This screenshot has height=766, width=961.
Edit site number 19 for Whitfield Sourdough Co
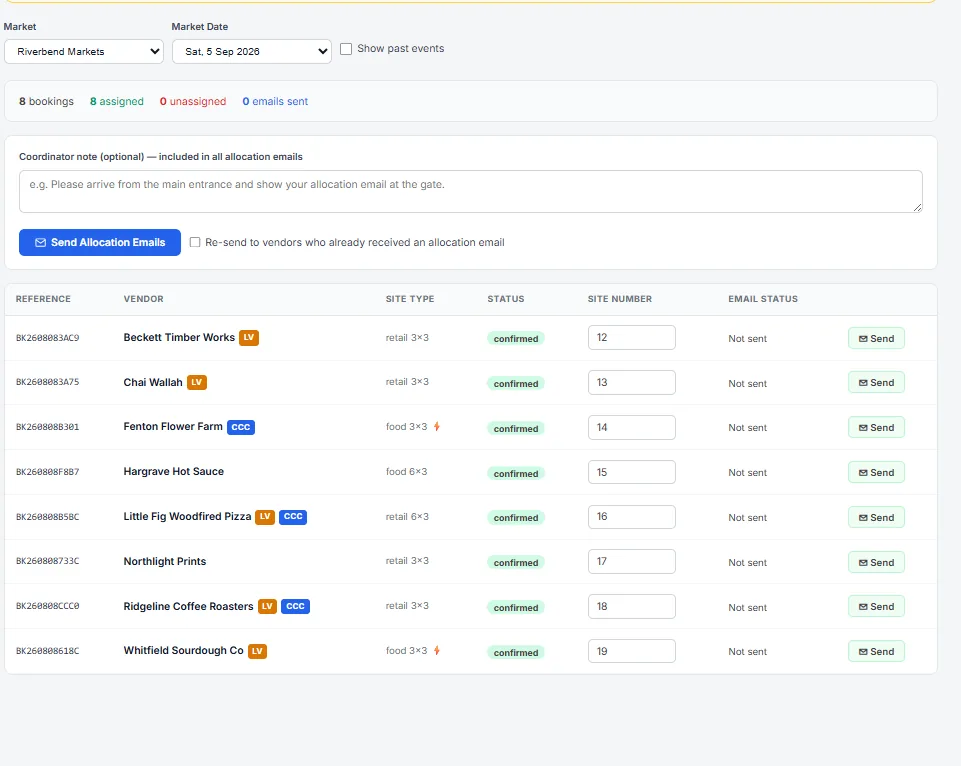pos(632,651)
